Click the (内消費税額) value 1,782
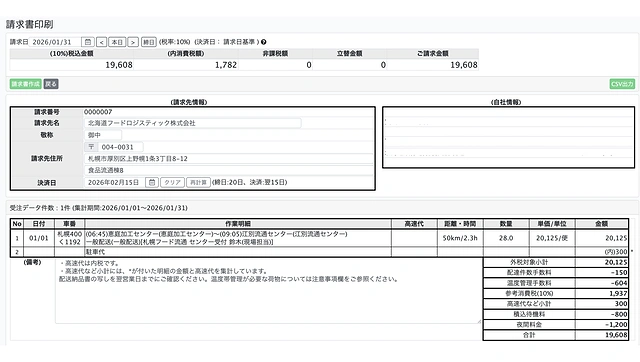 [x=186, y=65]
